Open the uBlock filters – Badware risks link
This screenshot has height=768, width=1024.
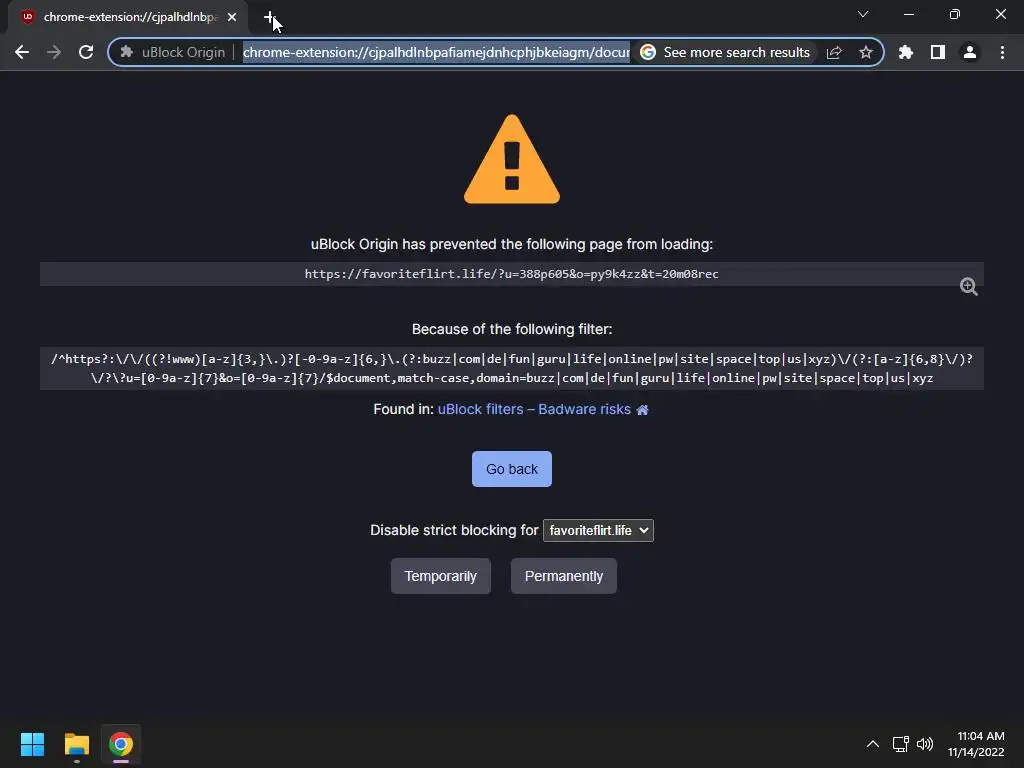[534, 409]
